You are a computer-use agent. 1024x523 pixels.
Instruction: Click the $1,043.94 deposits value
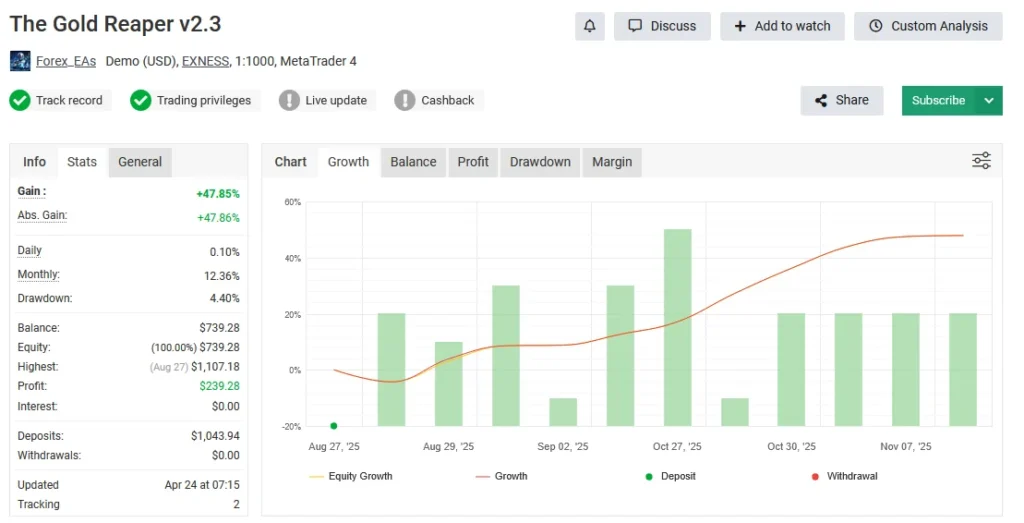pyautogui.click(x=215, y=436)
